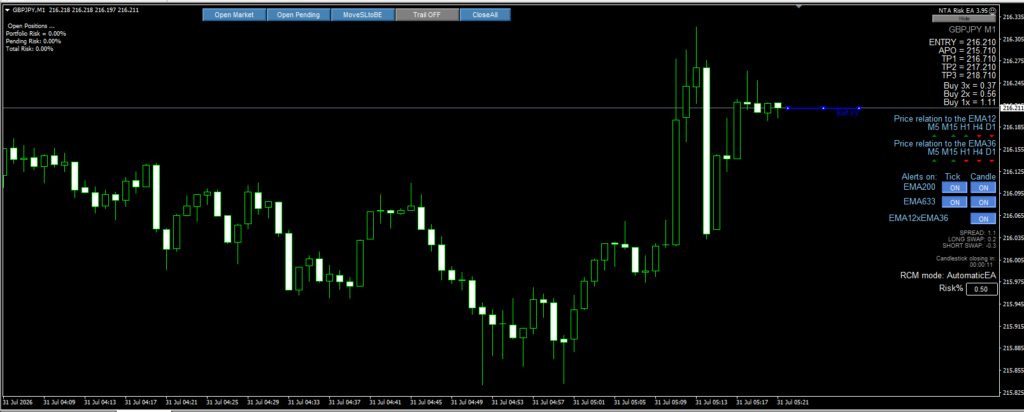Viewport: 1024px width, 412px height.
Task: Click the chart shift triangle marker at top
Action: [798, 7]
